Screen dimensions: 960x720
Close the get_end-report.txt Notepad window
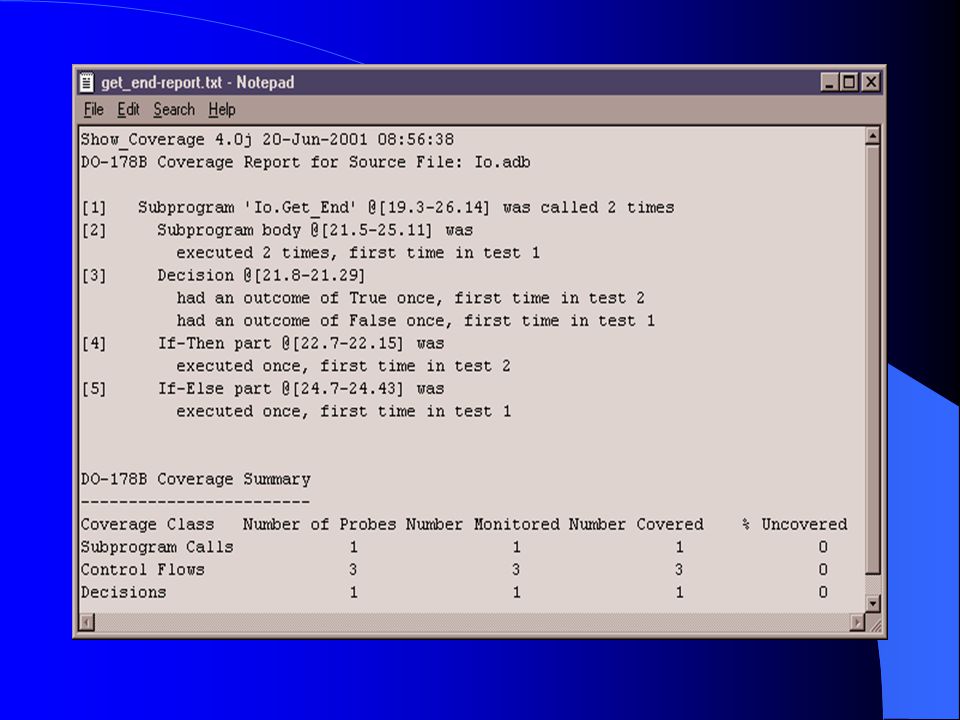click(x=870, y=82)
